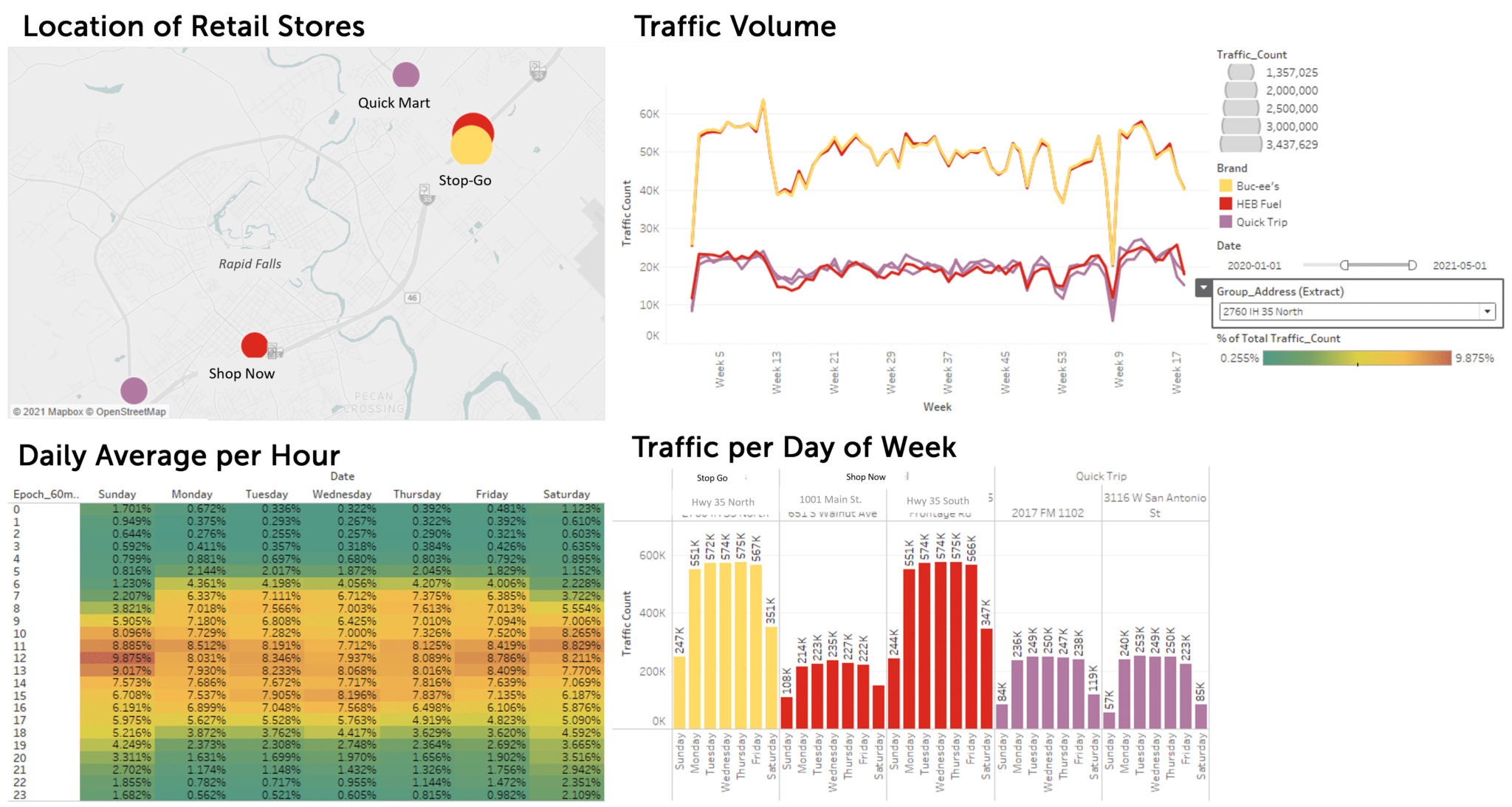Click the Quick Mart purple map marker
Viewport: 1512px width, 807px height.
click(x=405, y=74)
